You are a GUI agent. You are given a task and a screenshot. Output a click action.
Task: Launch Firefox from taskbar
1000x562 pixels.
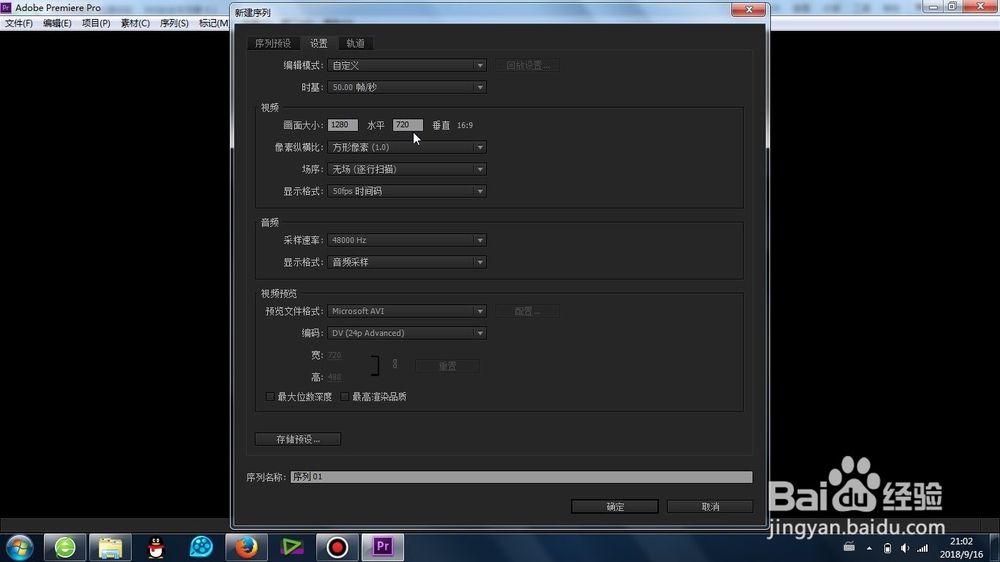click(246, 547)
